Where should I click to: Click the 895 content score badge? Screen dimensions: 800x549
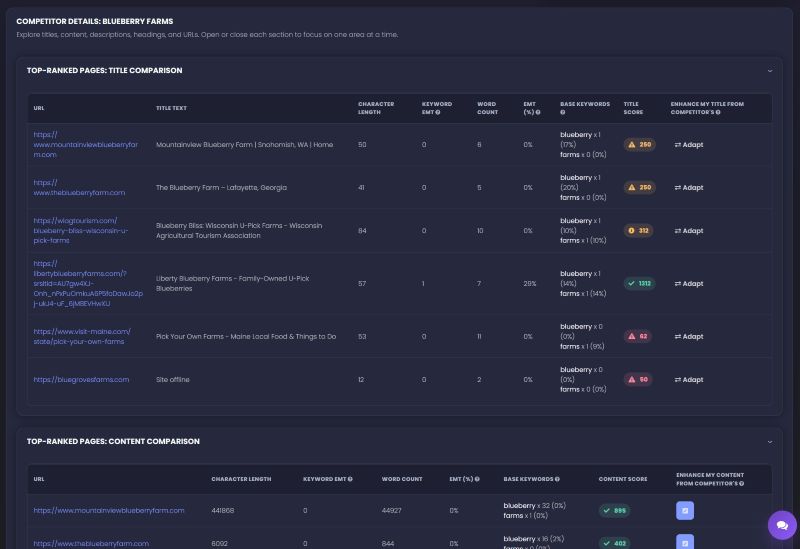pos(614,511)
